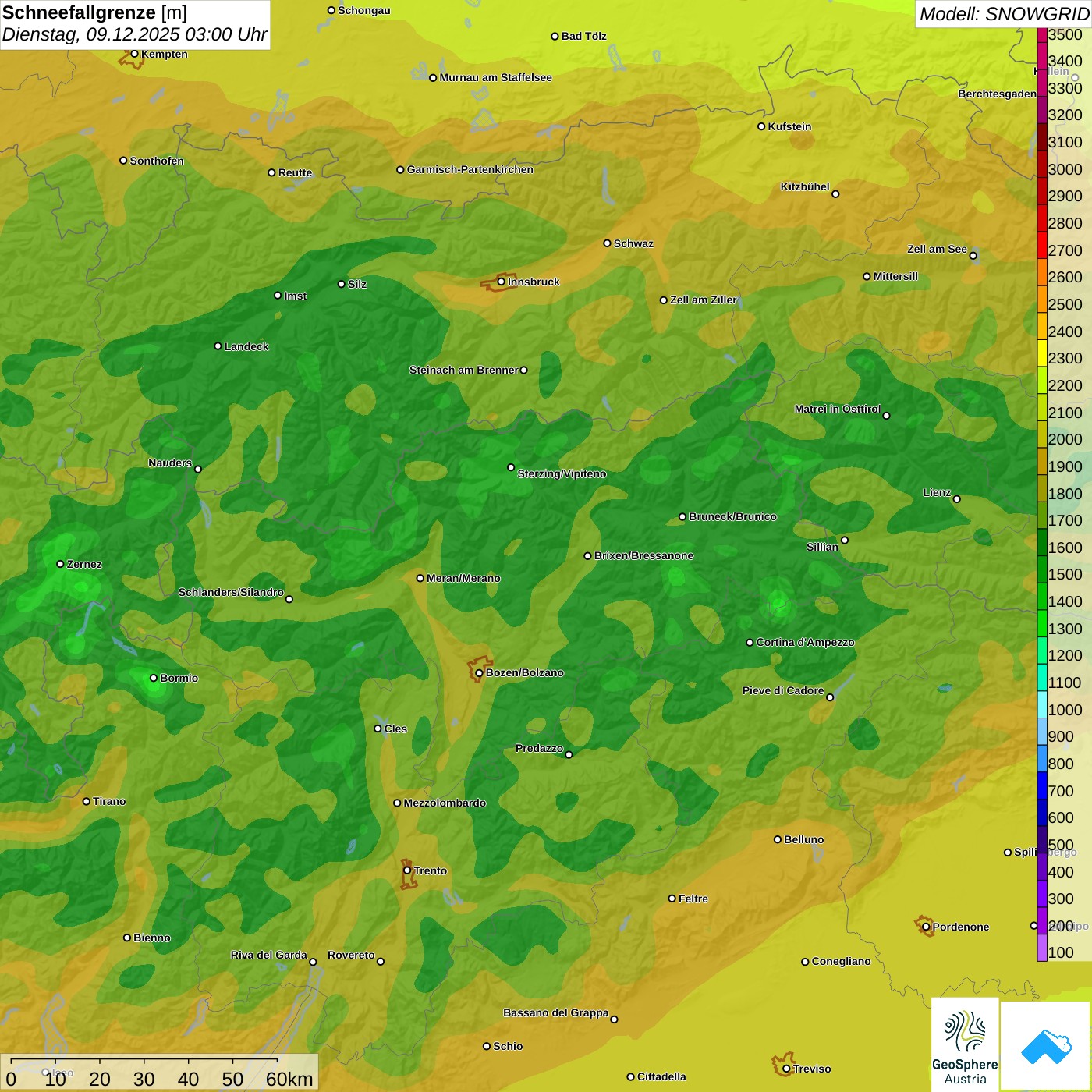This screenshot has height=1092, width=1092.
Task: Click the legend value 3500
Action: click(1065, 34)
